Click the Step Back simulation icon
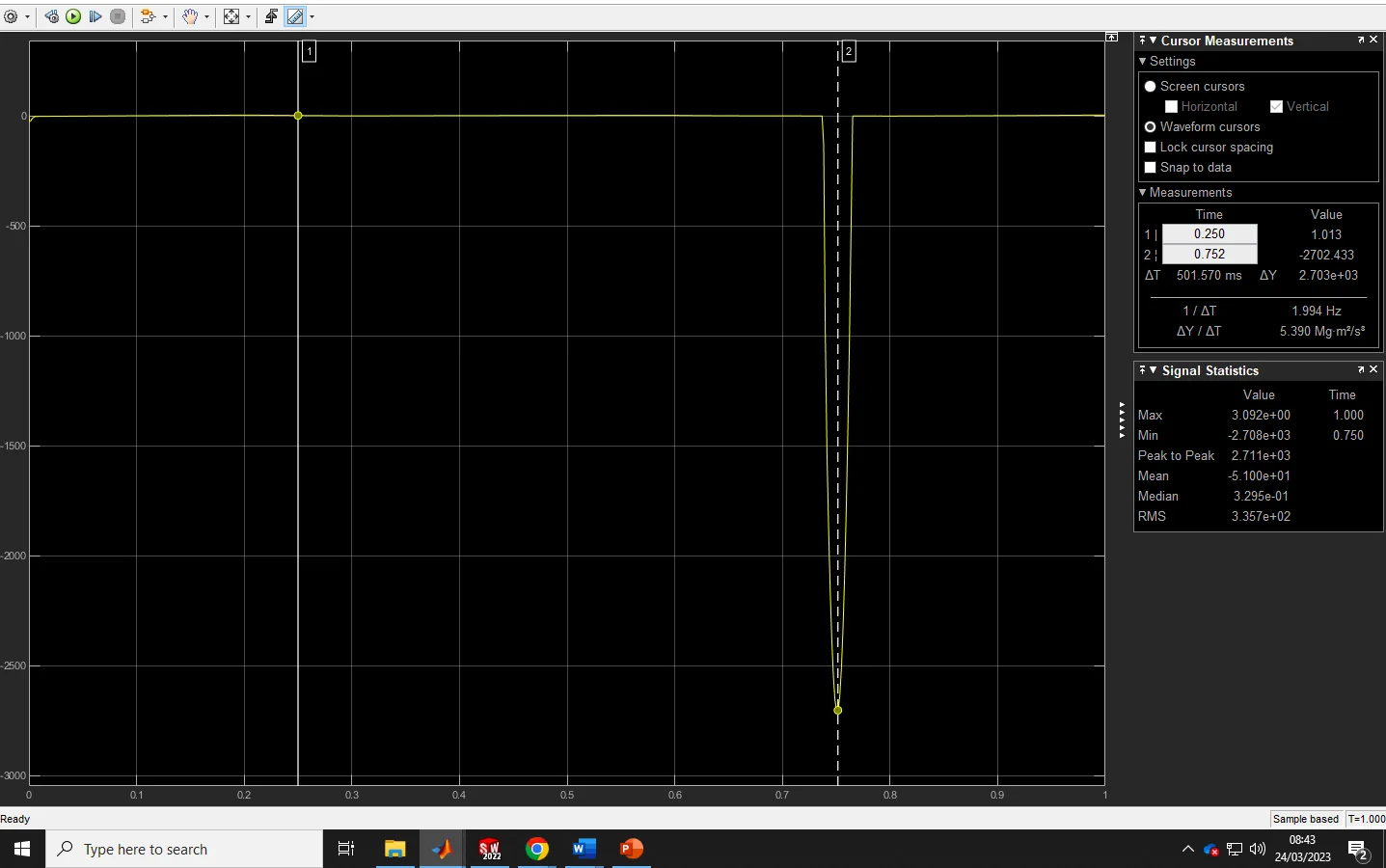The height and width of the screenshot is (868, 1386). [52, 16]
